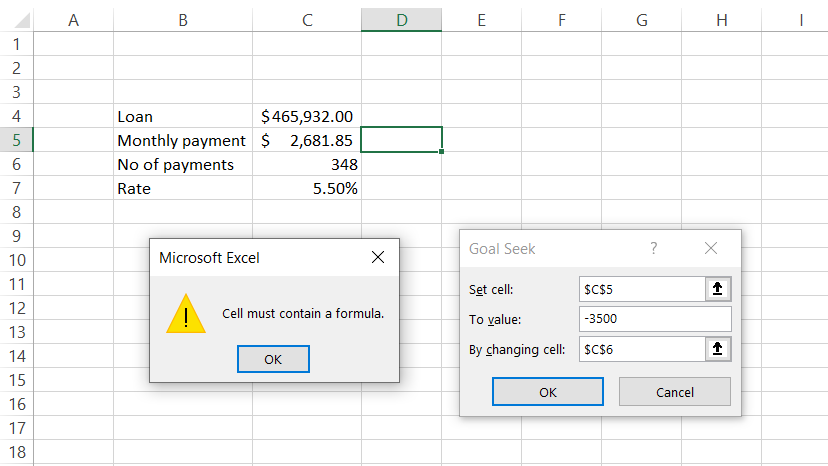
Task: Select row 5 header
Action: pos(15,141)
